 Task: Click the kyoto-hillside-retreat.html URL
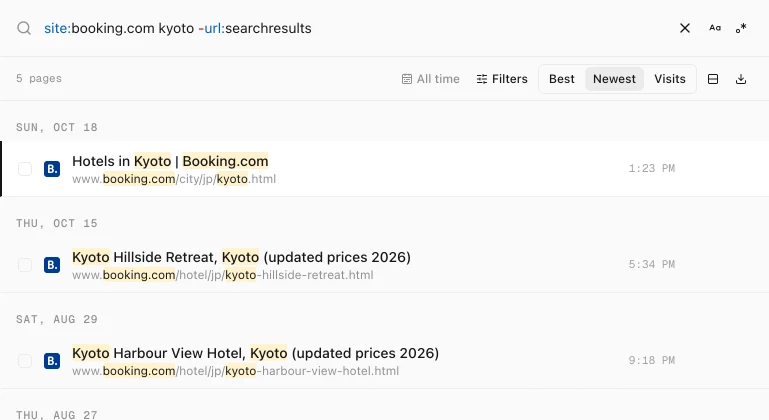click(223, 275)
